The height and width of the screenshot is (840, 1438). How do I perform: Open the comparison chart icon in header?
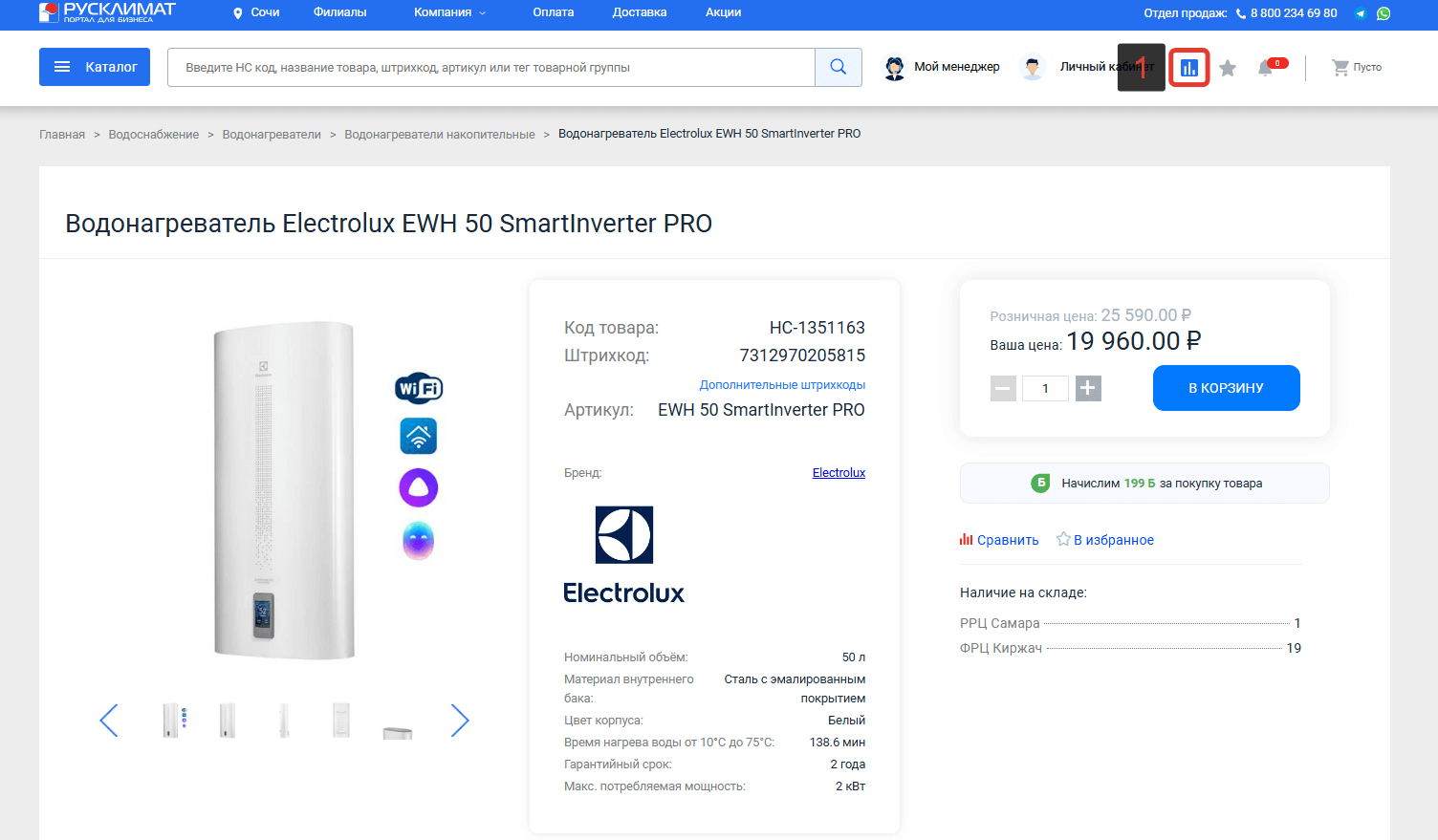point(1189,68)
